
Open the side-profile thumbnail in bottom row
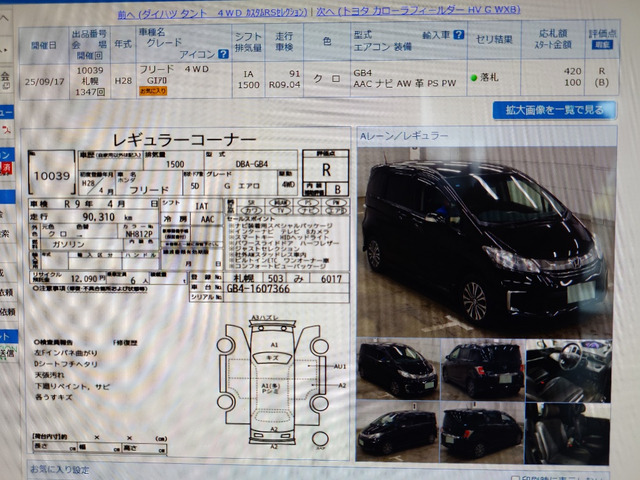pos(397,430)
